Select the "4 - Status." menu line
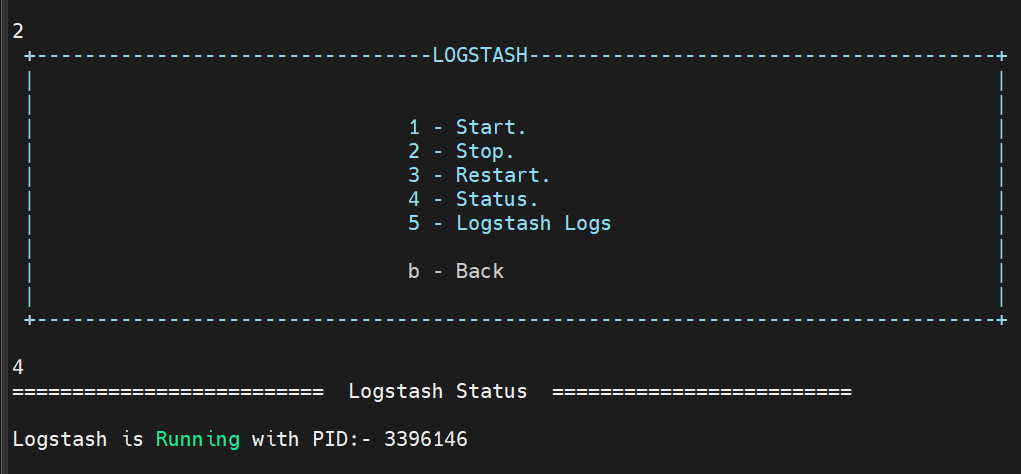This screenshot has height=474, width=1021. 473,199
